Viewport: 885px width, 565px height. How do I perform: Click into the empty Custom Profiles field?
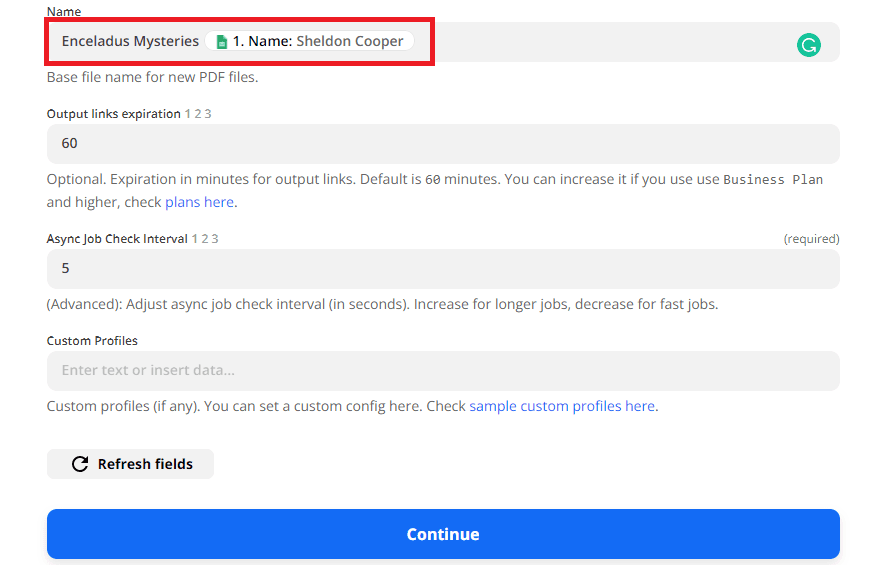pos(442,371)
